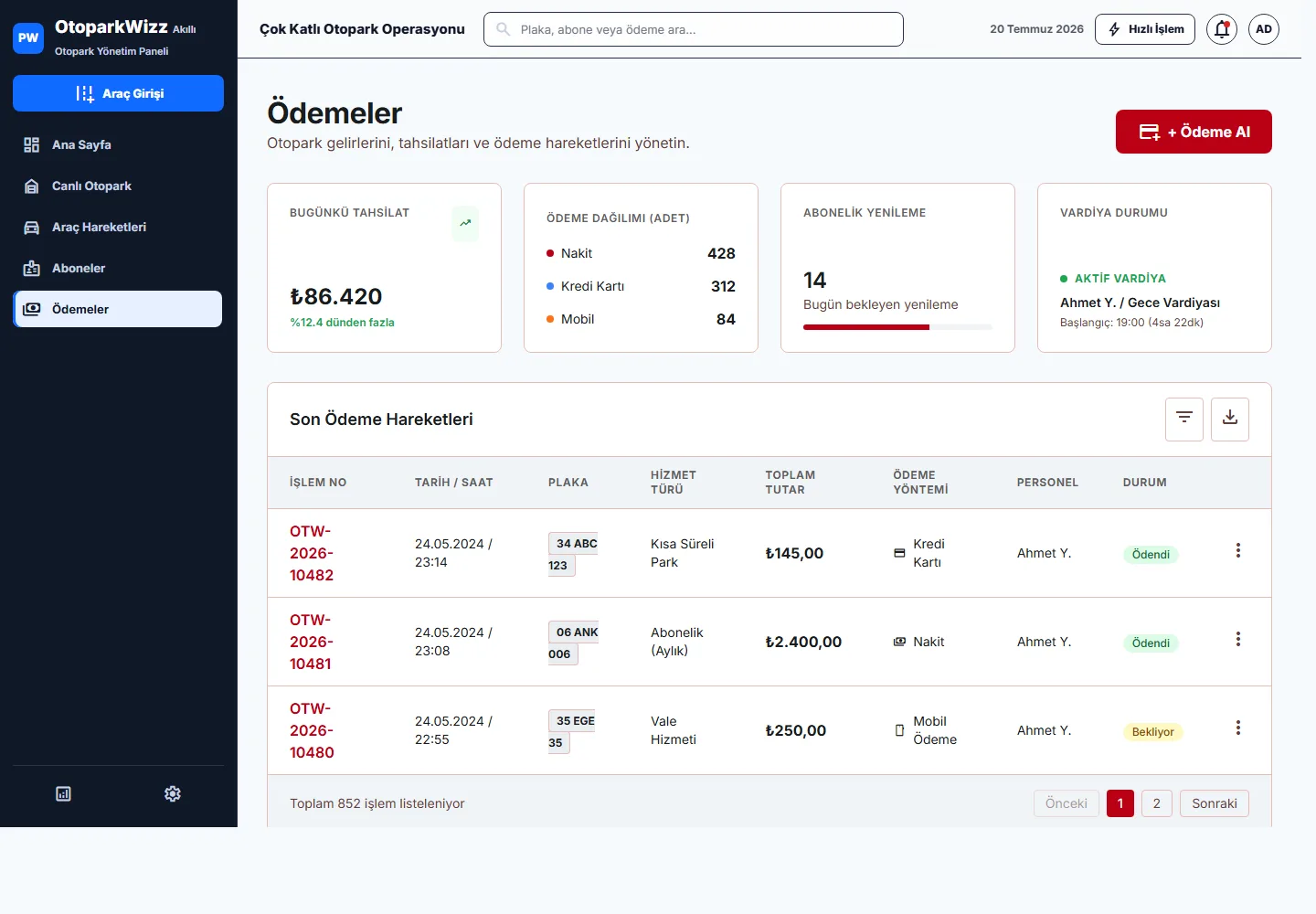Screen dimensions: 1316x914
Task: Click the filter icon in Son Ödeme Hareketleri
Action: tap(1184, 419)
